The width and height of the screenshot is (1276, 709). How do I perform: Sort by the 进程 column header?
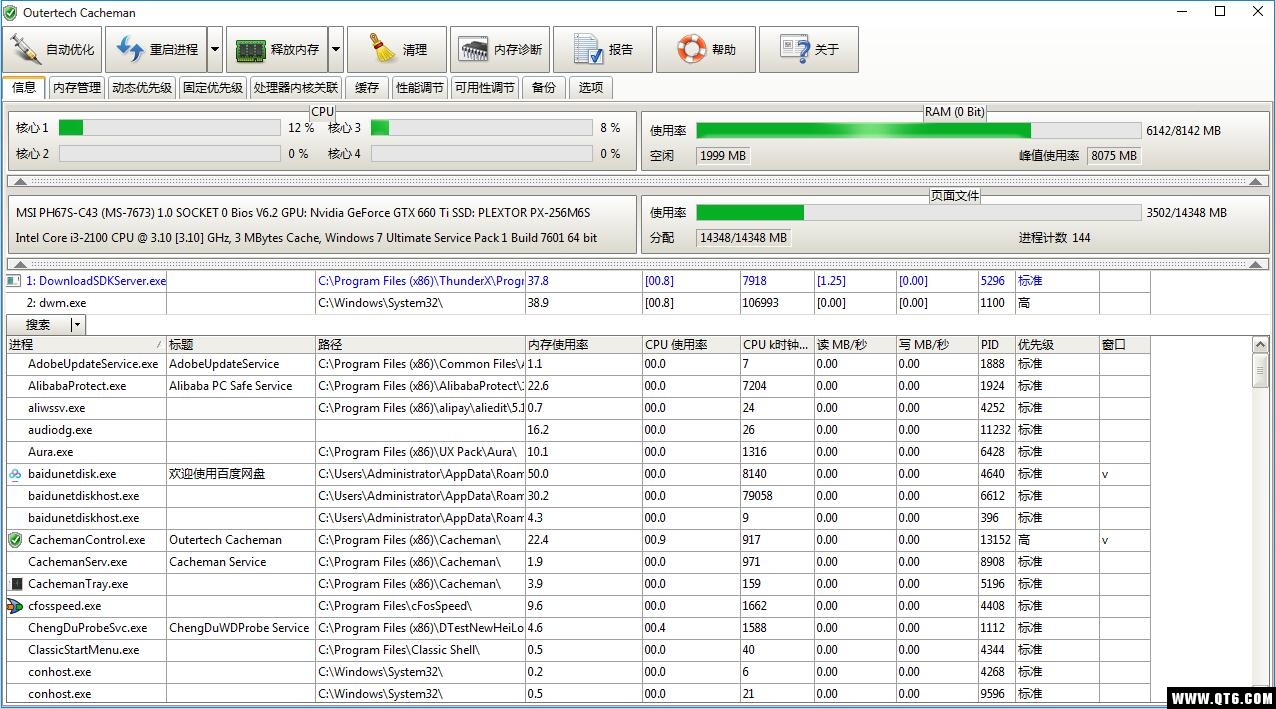tap(86, 344)
